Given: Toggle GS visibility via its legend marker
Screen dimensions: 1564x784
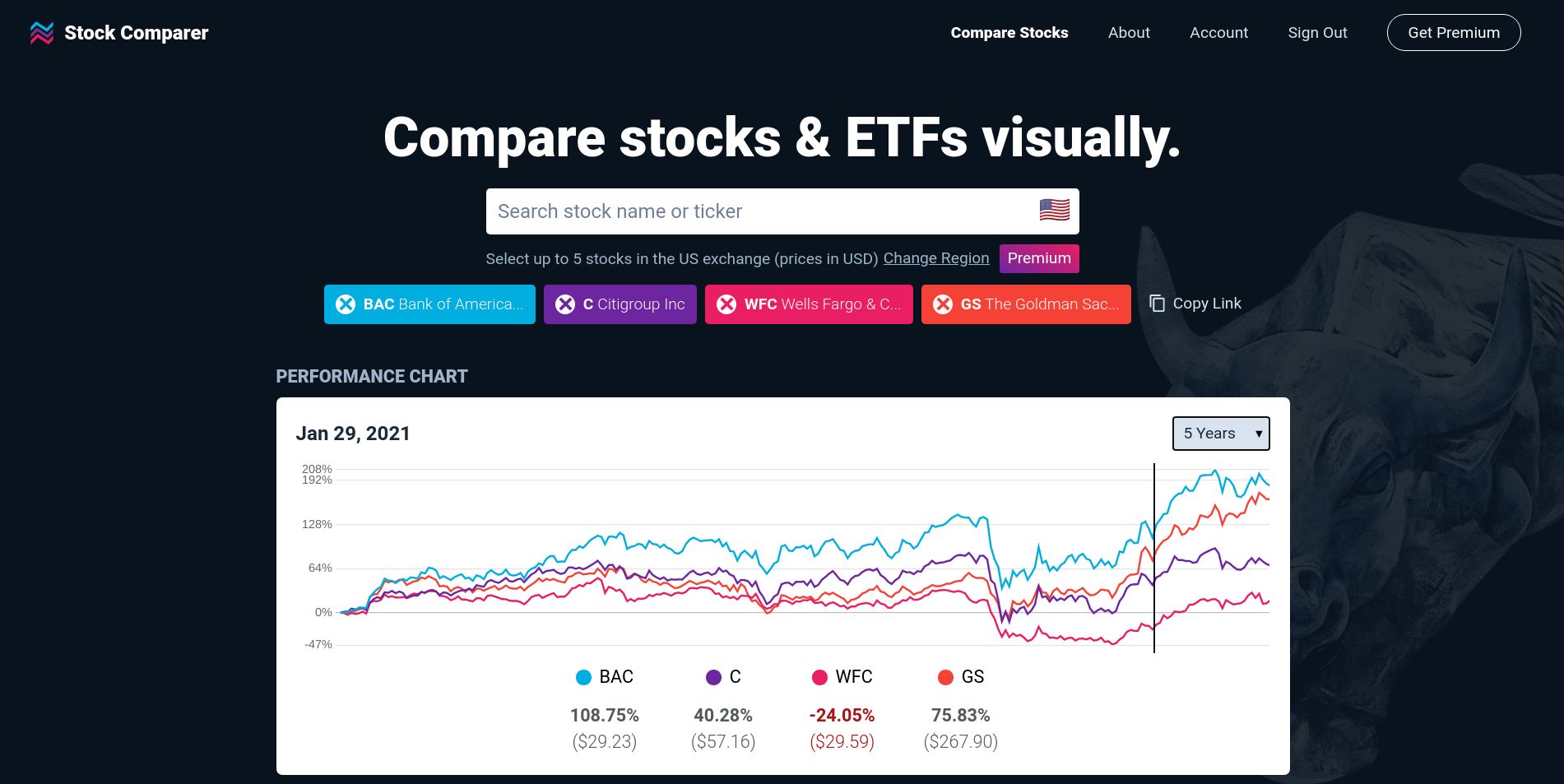Looking at the screenshot, I should click(944, 676).
